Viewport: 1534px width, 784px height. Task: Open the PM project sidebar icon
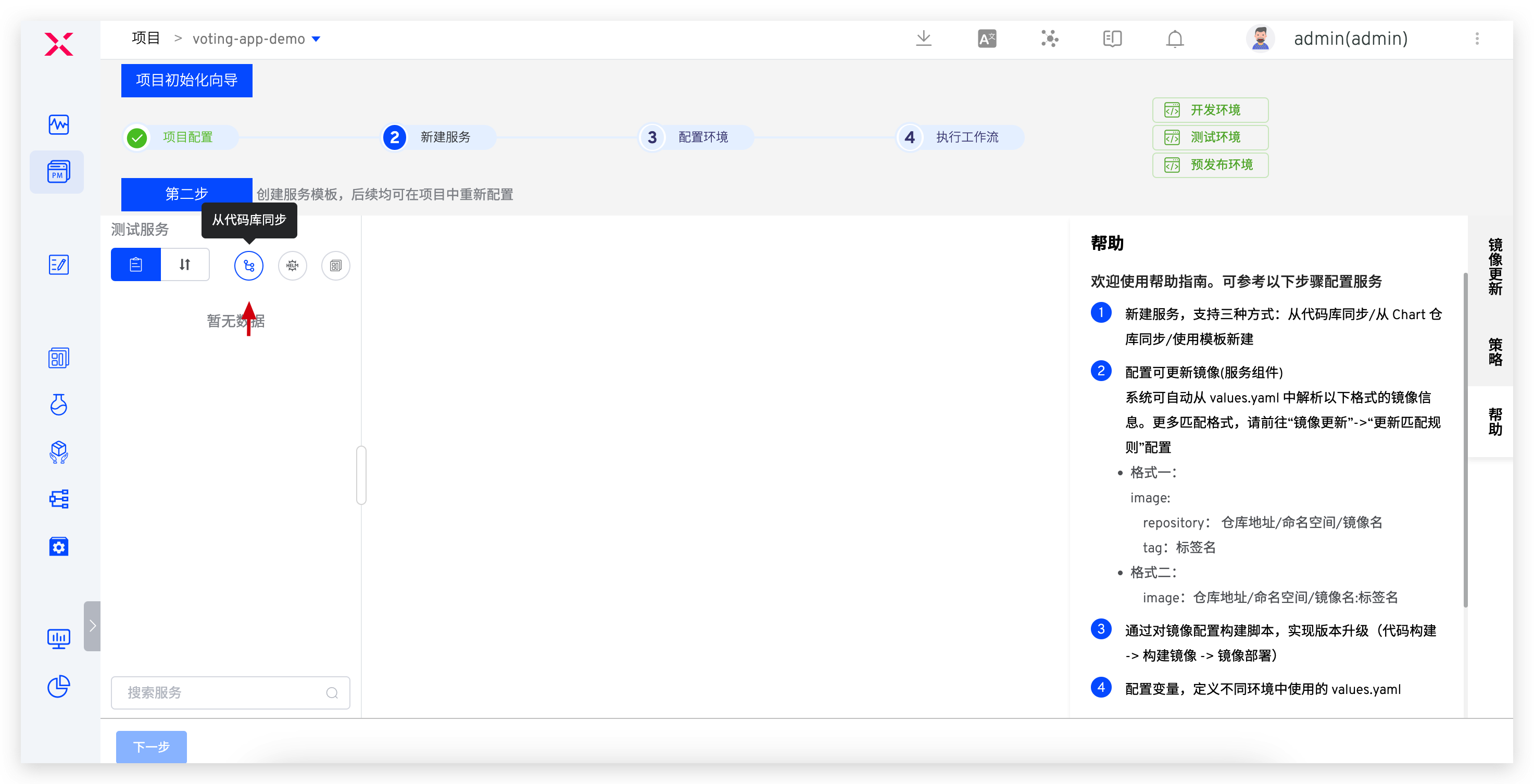[x=58, y=172]
